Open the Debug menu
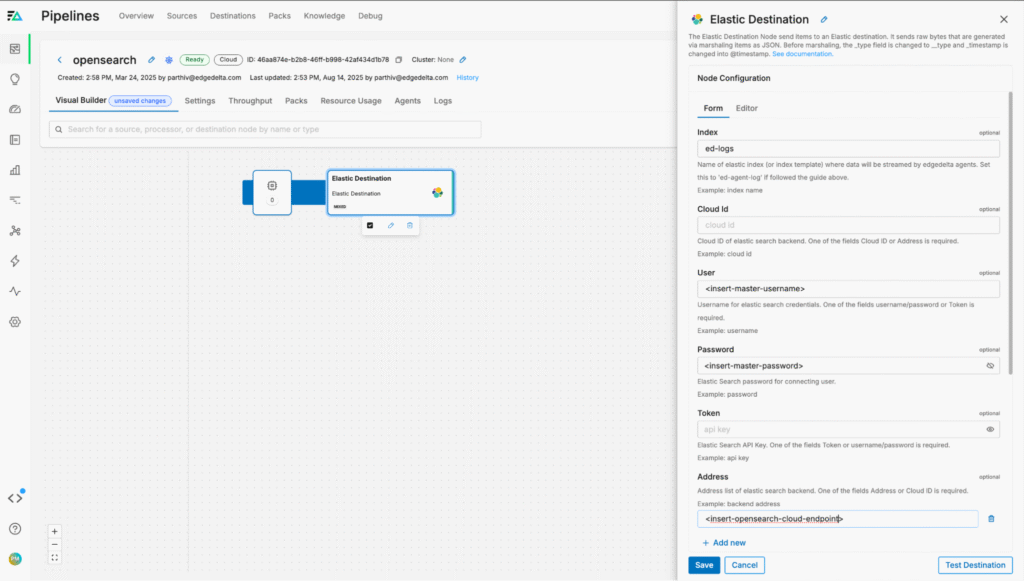The image size is (1024, 581). point(370,16)
